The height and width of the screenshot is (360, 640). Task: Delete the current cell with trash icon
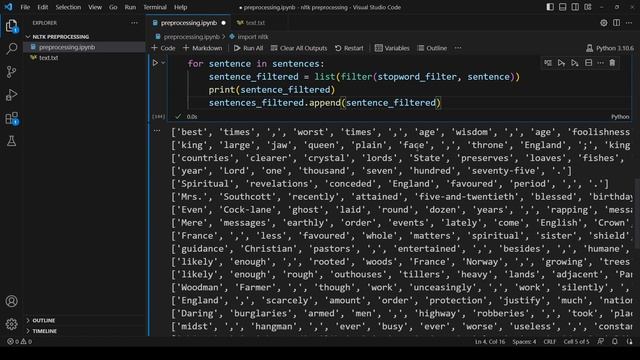pyautogui.click(x=612, y=63)
